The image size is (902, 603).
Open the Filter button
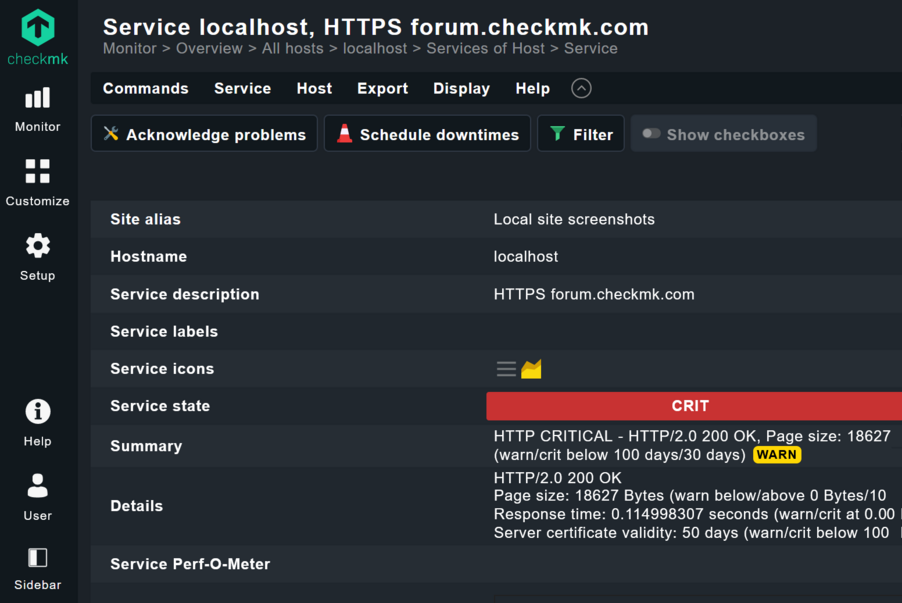581,134
